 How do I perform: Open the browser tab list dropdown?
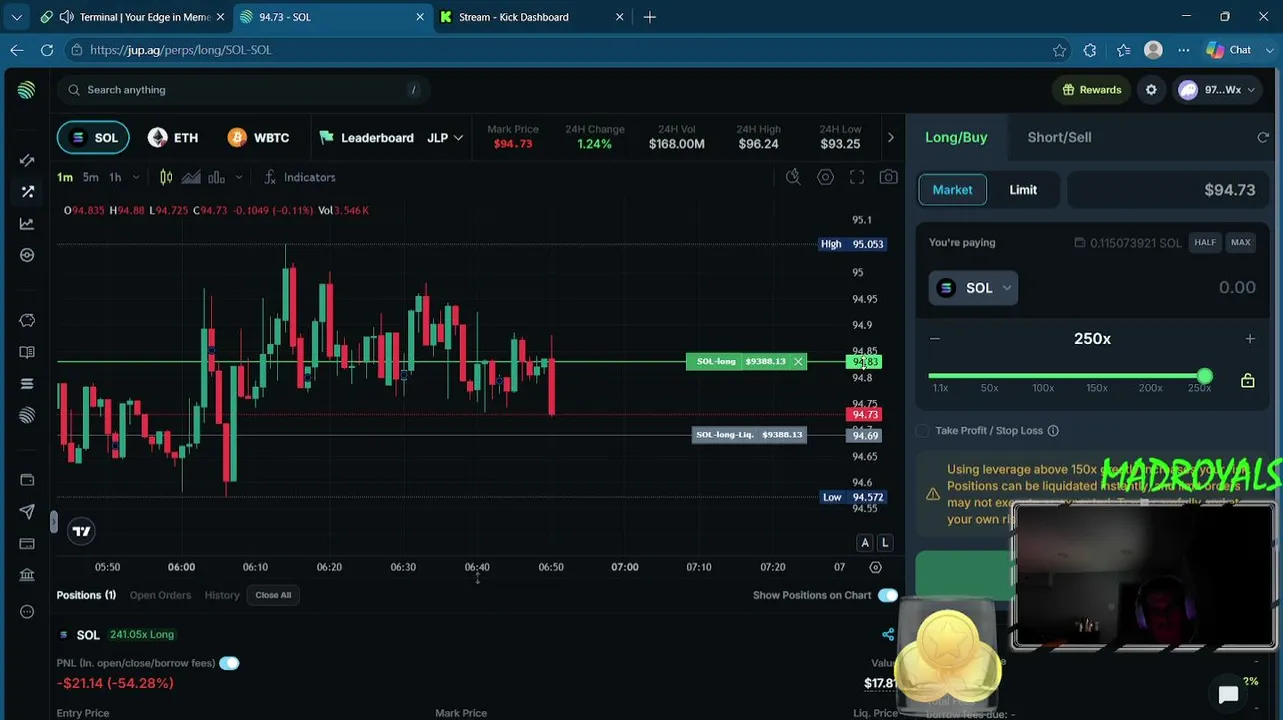[x=16, y=17]
